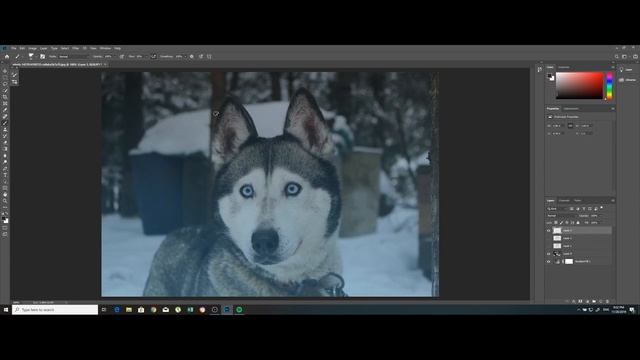The image size is (640, 360).
Task: Switch to the Adjustments tab
Action: [571, 109]
